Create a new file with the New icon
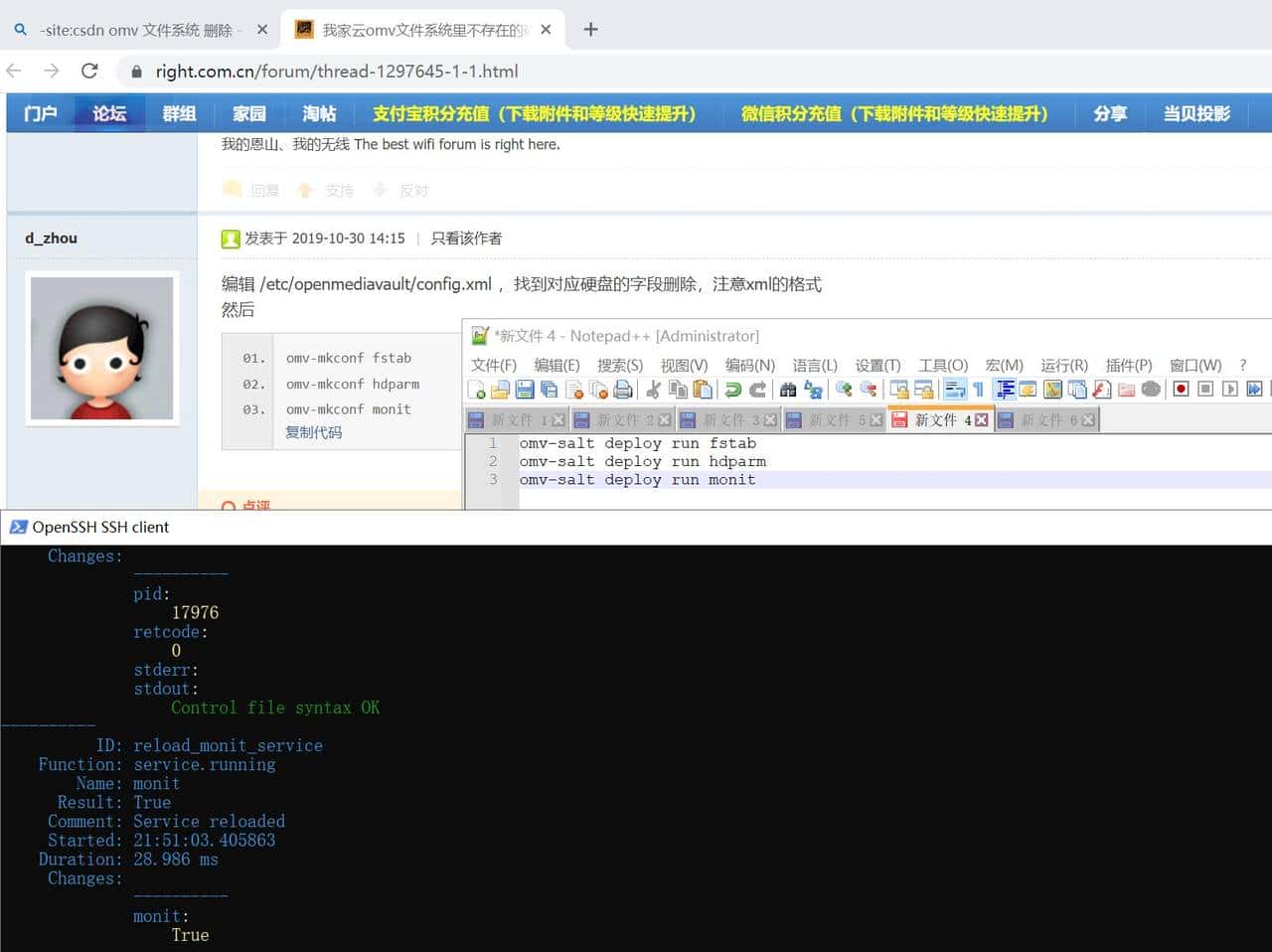 (x=477, y=390)
